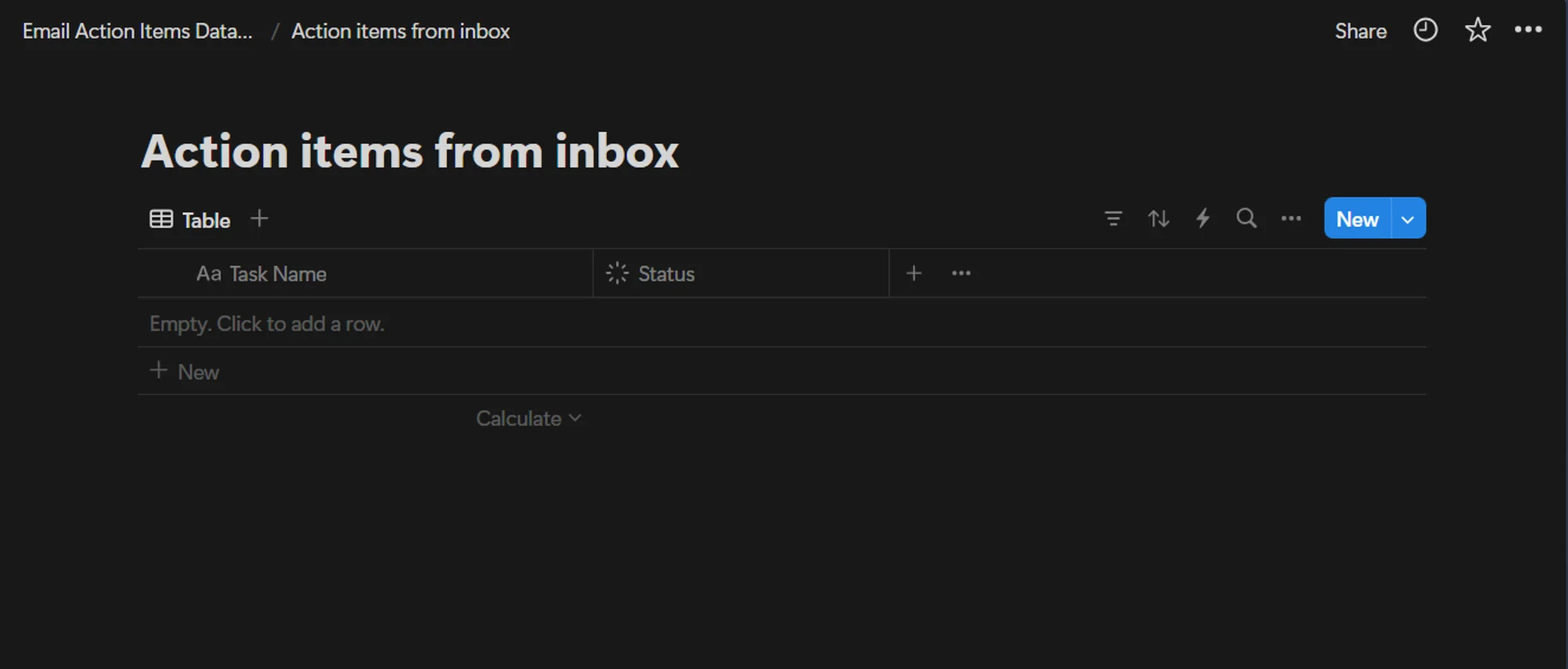
Task: Search the database with magnifier icon
Action: click(x=1247, y=219)
